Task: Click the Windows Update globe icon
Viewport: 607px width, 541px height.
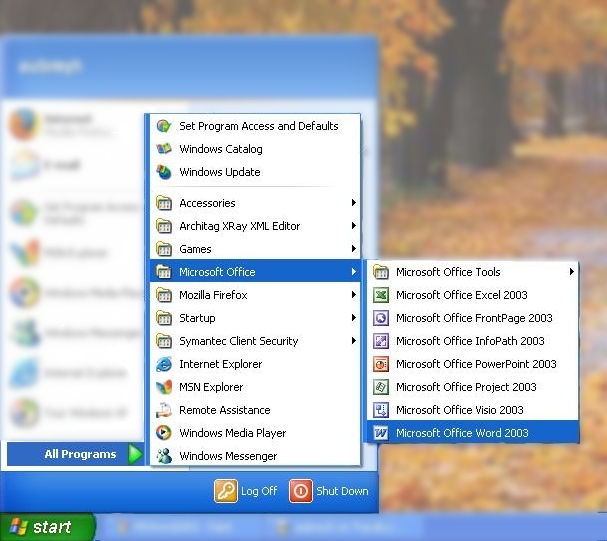Action: coord(164,172)
